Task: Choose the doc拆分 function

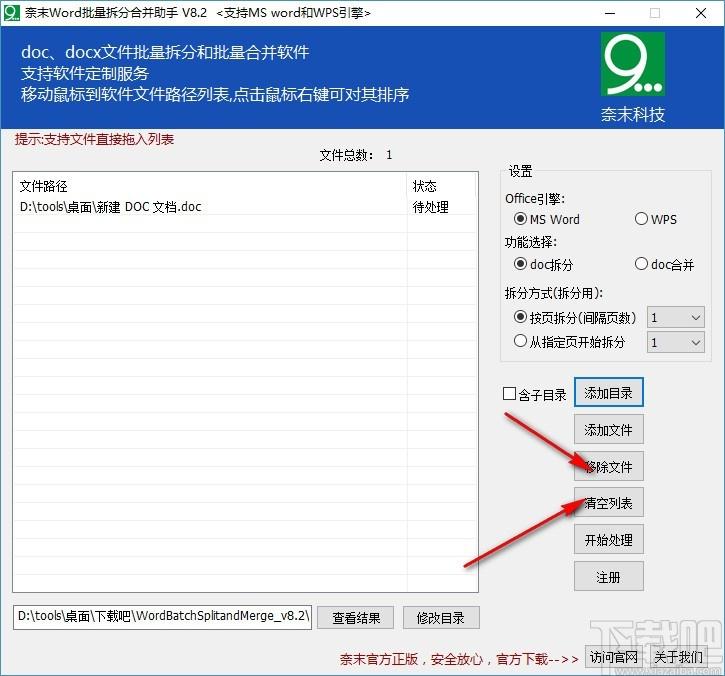Action: tap(543, 264)
